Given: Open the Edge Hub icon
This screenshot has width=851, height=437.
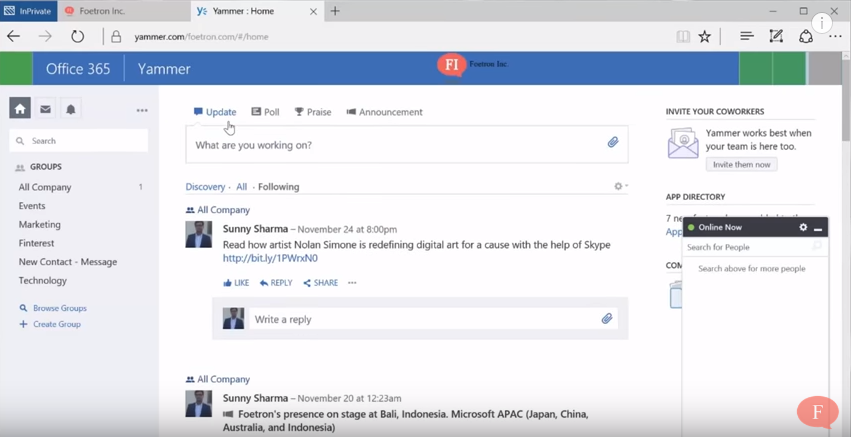Looking at the screenshot, I should (x=747, y=36).
